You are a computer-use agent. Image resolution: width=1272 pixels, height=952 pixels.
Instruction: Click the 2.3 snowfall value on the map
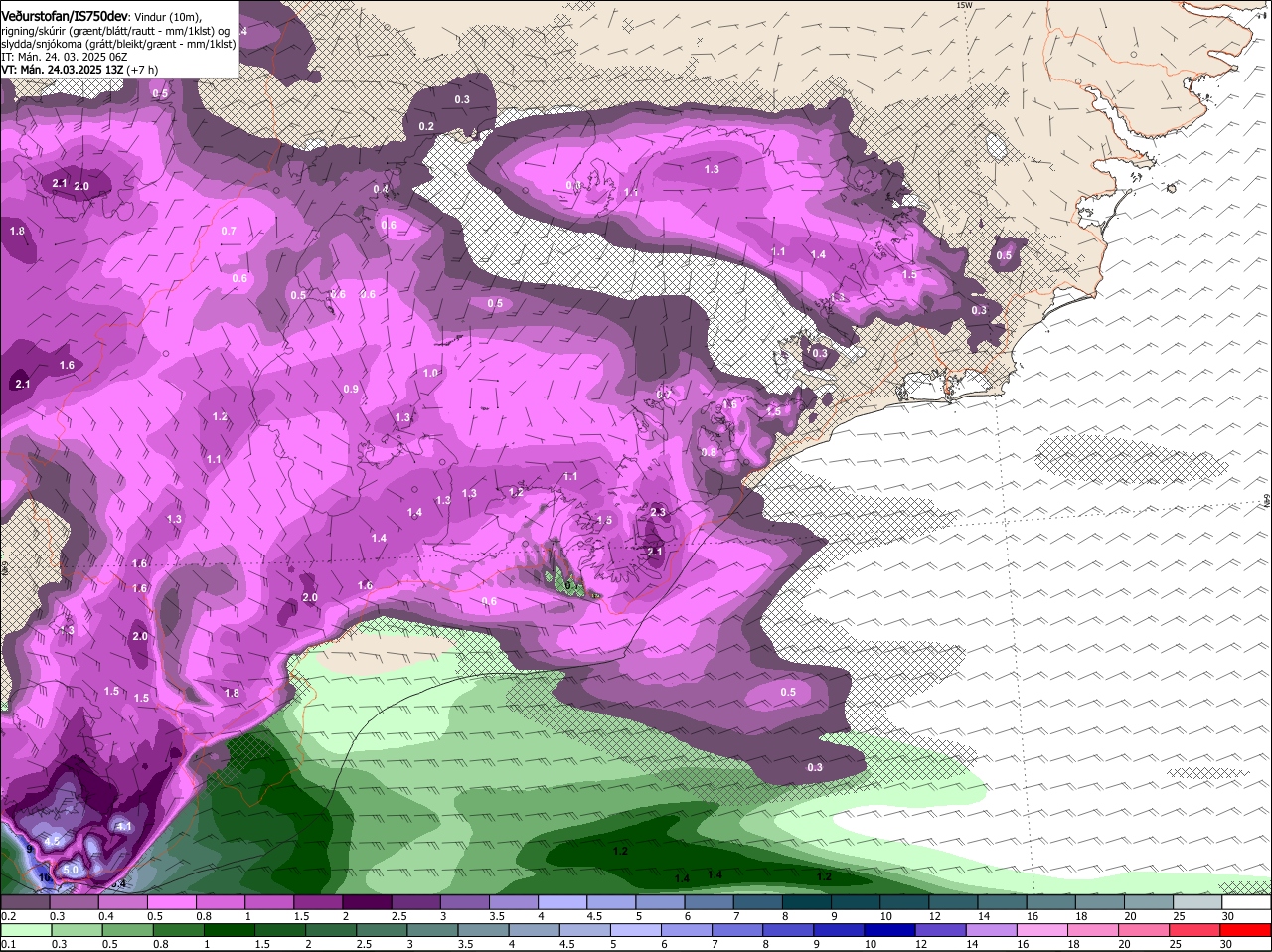[x=658, y=512]
